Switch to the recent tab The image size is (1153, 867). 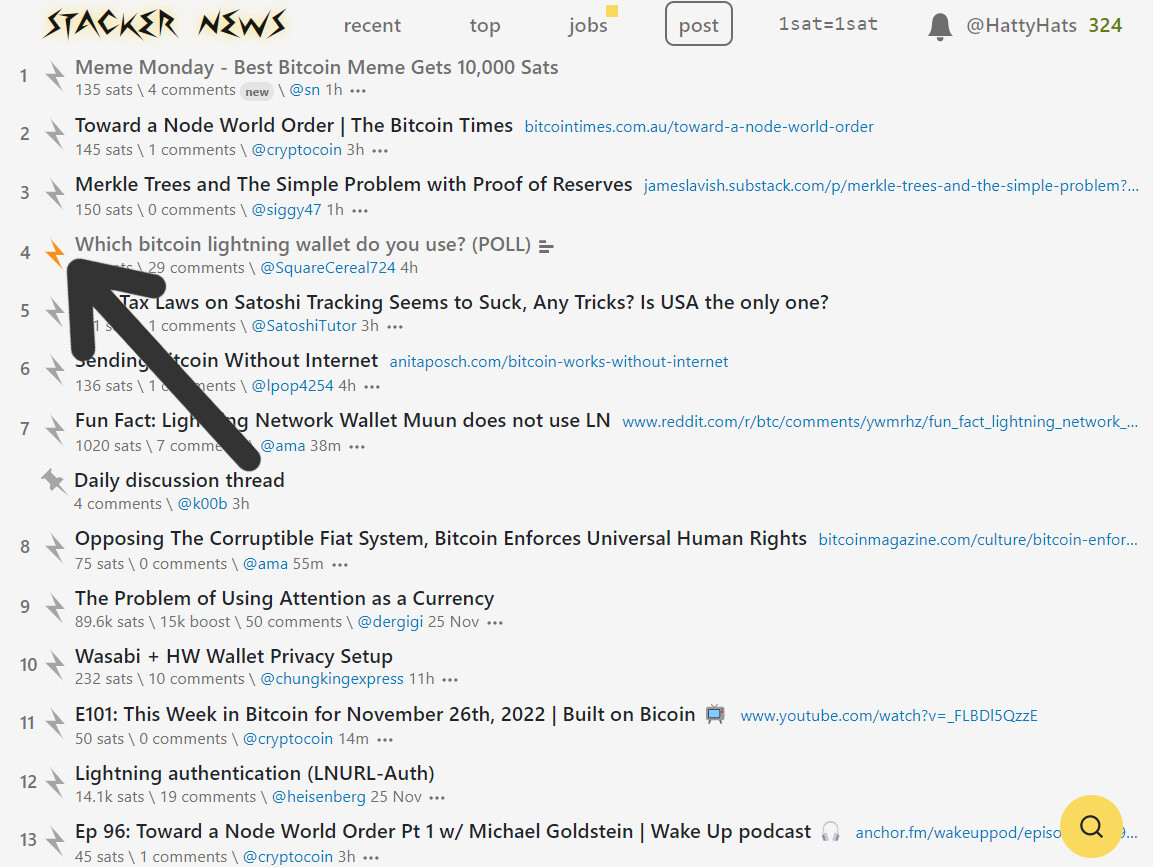[372, 26]
